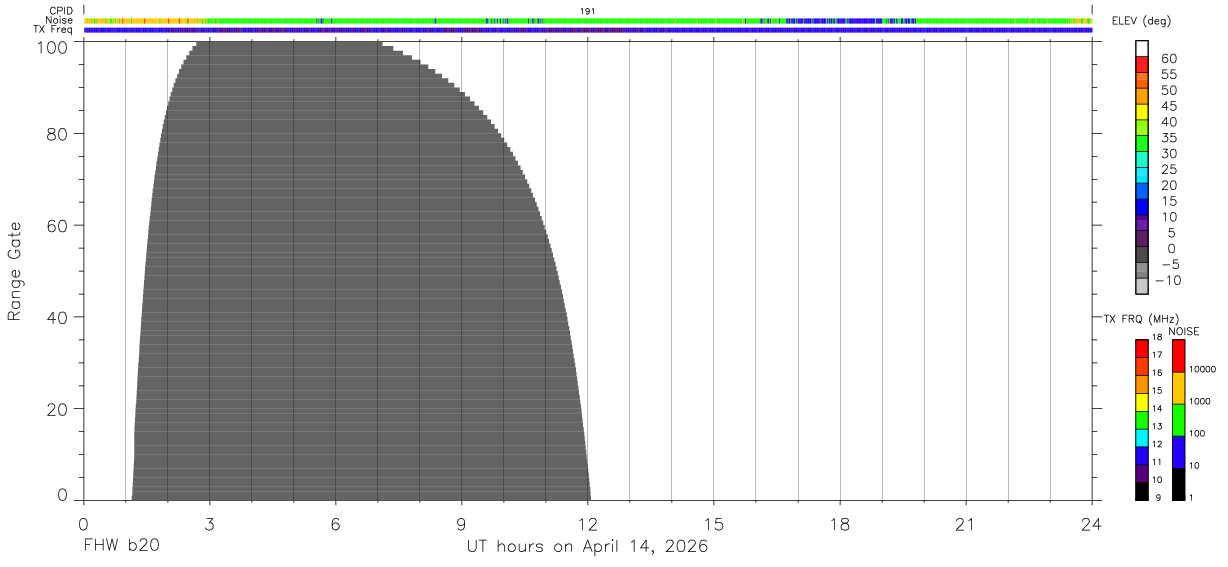Click the ELEV color bar label '35'
This screenshot has height=567, width=1228.
pyautogui.click(x=1168, y=138)
